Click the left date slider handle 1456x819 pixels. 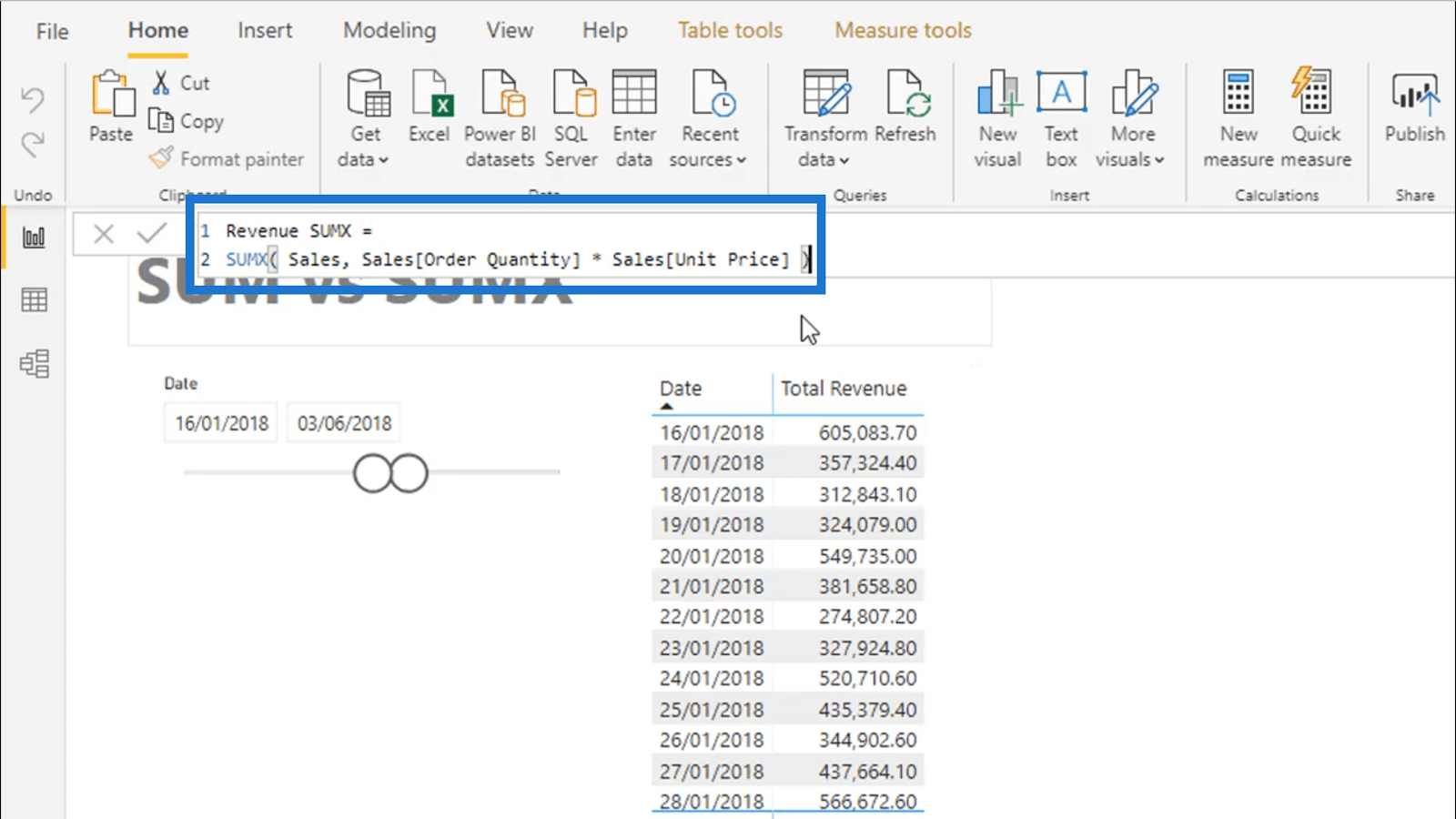coord(373,473)
